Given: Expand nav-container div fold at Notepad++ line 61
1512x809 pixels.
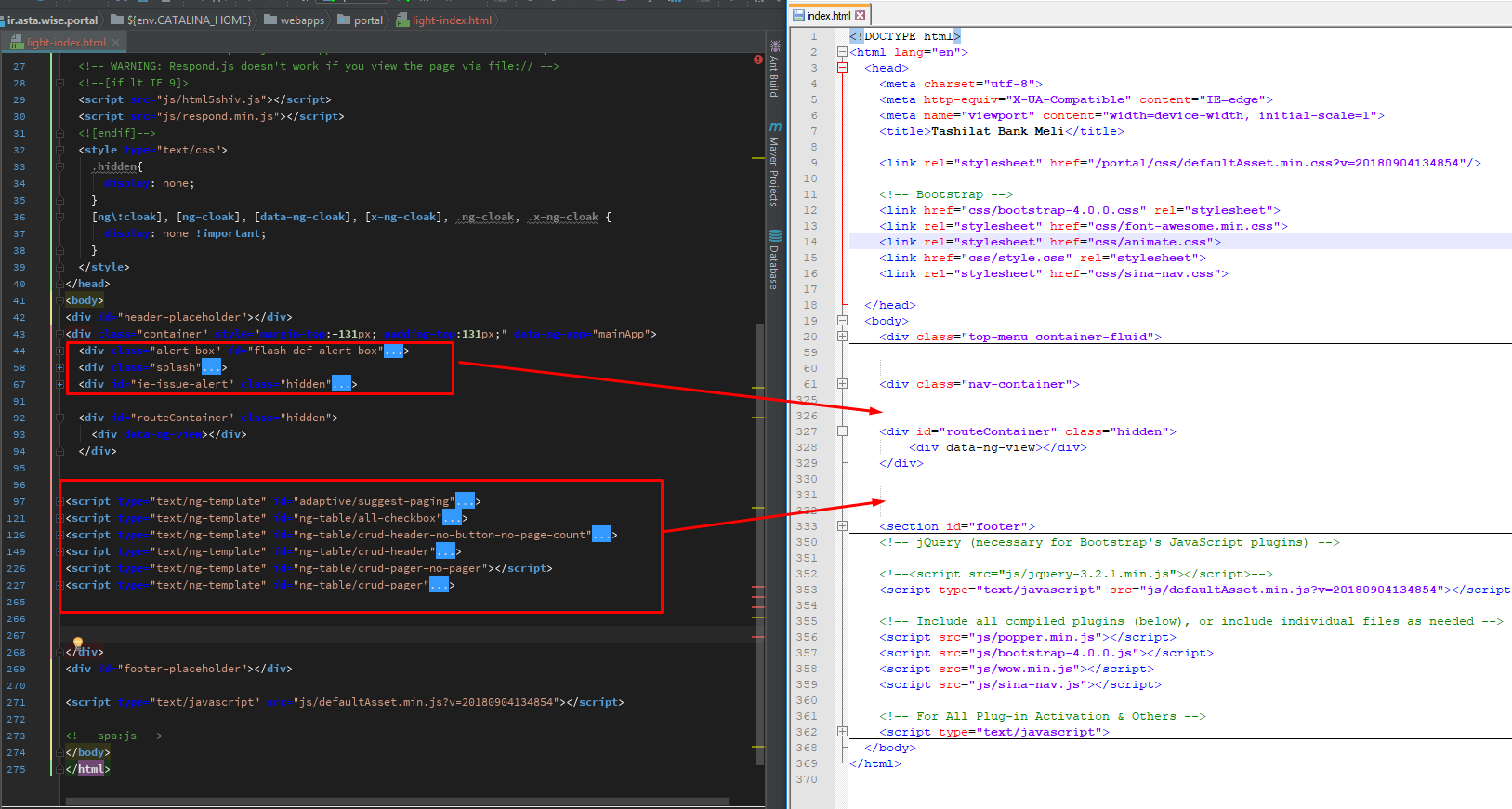Looking at the screenshot, I should tap(842, 384).
